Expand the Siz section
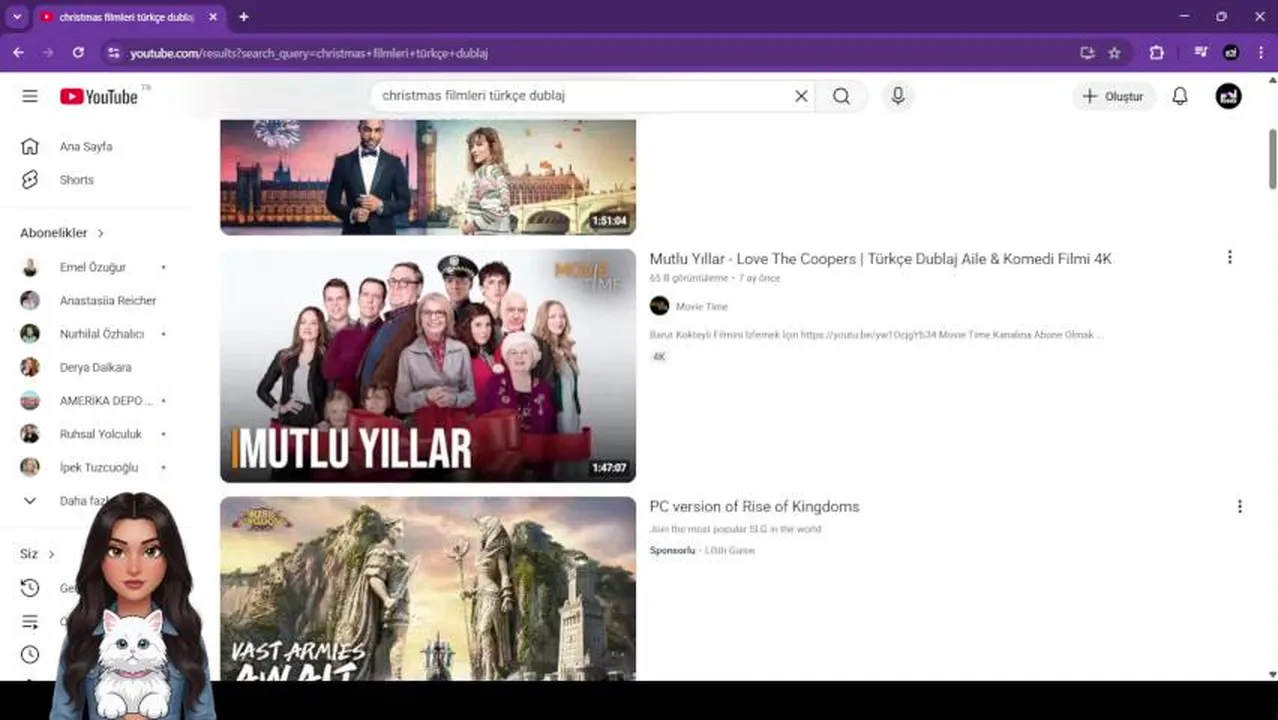 [x=38, y=554]
